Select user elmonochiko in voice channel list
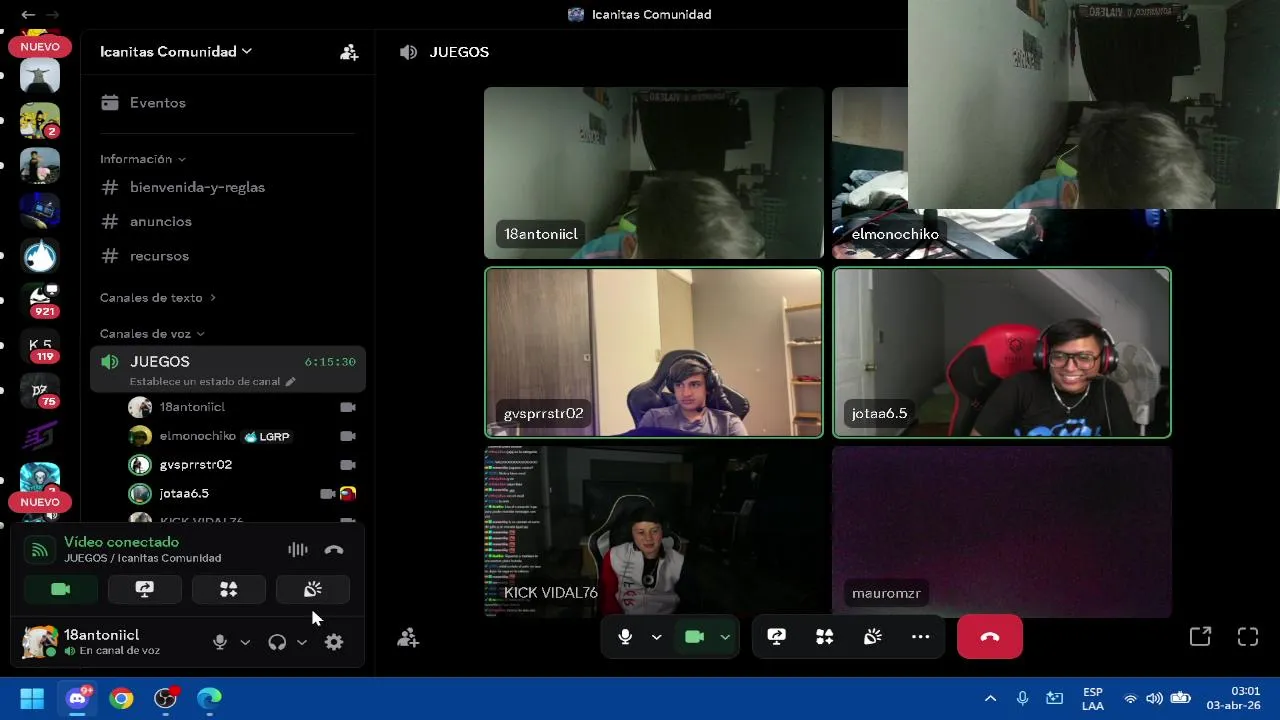 coord(243,436)
